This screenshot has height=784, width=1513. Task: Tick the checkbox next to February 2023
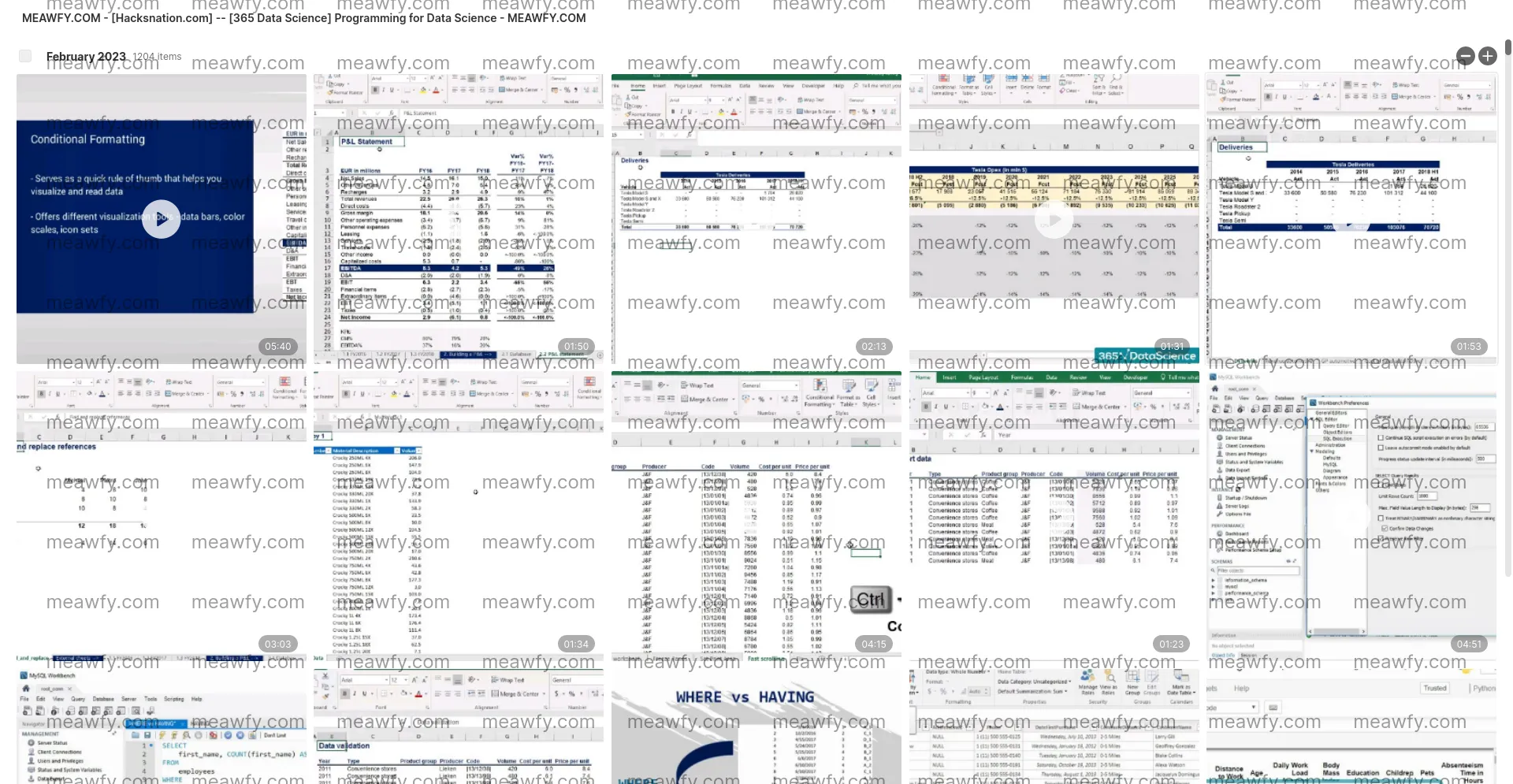tap(25, 56)
